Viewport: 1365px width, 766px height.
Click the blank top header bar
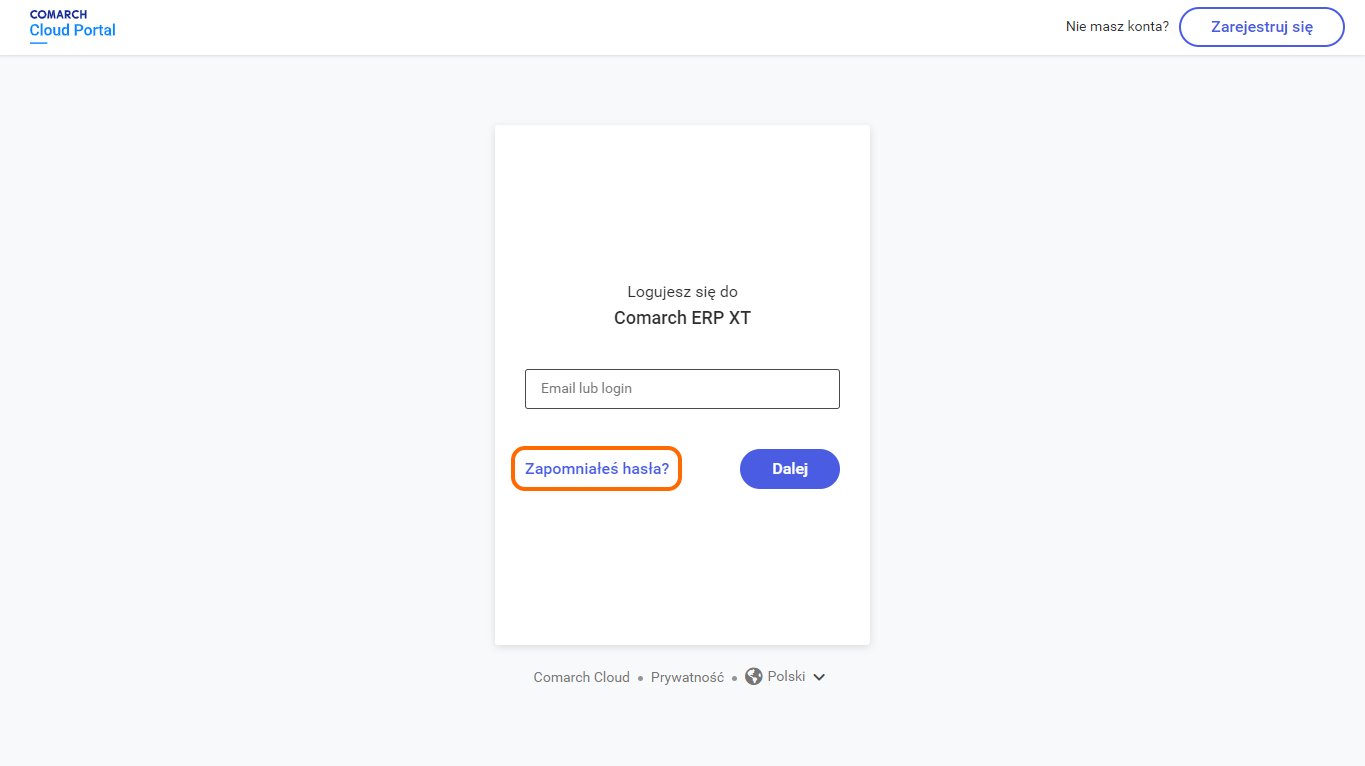tap(600, 27)
